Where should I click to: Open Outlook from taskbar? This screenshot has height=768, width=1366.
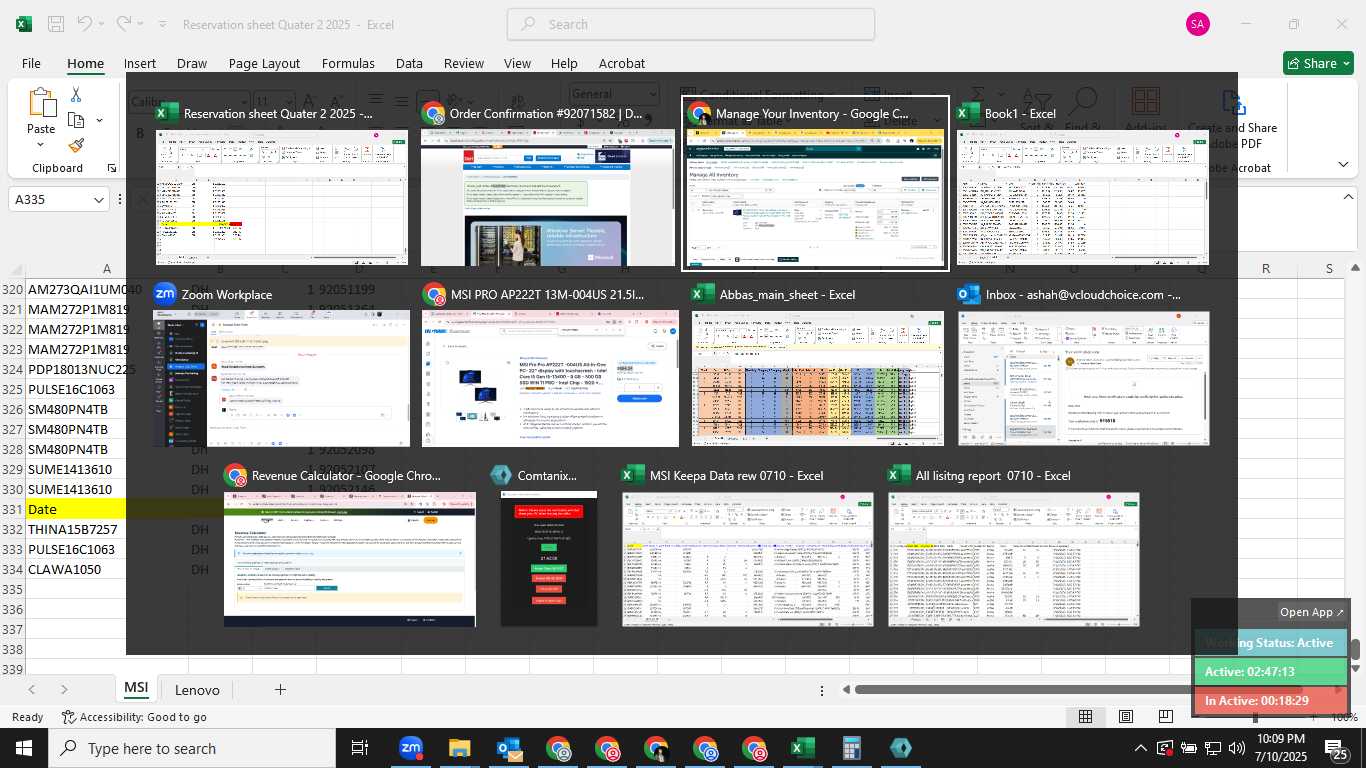point(509,748)
